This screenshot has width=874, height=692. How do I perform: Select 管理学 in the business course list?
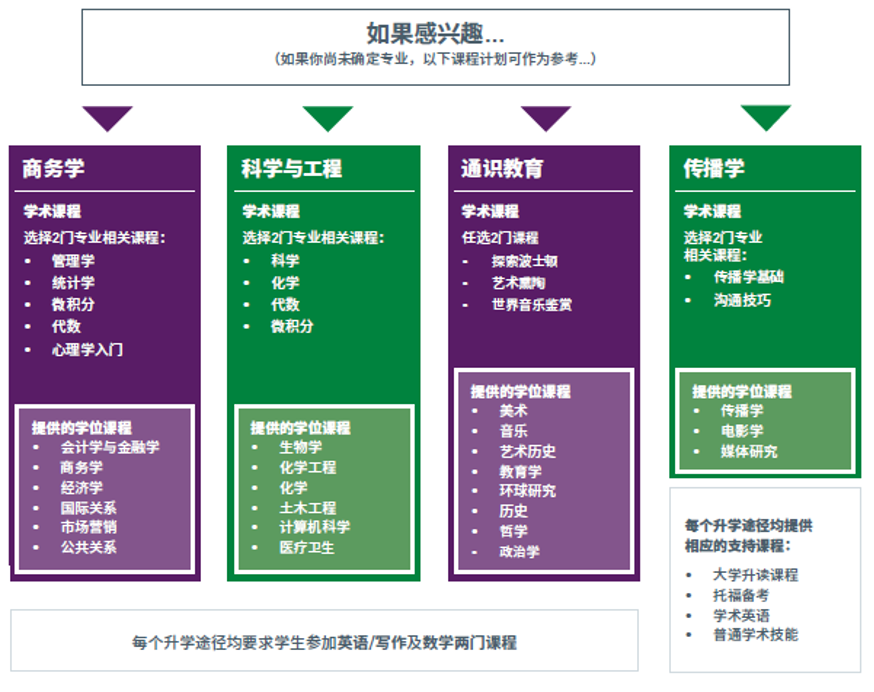73,261
